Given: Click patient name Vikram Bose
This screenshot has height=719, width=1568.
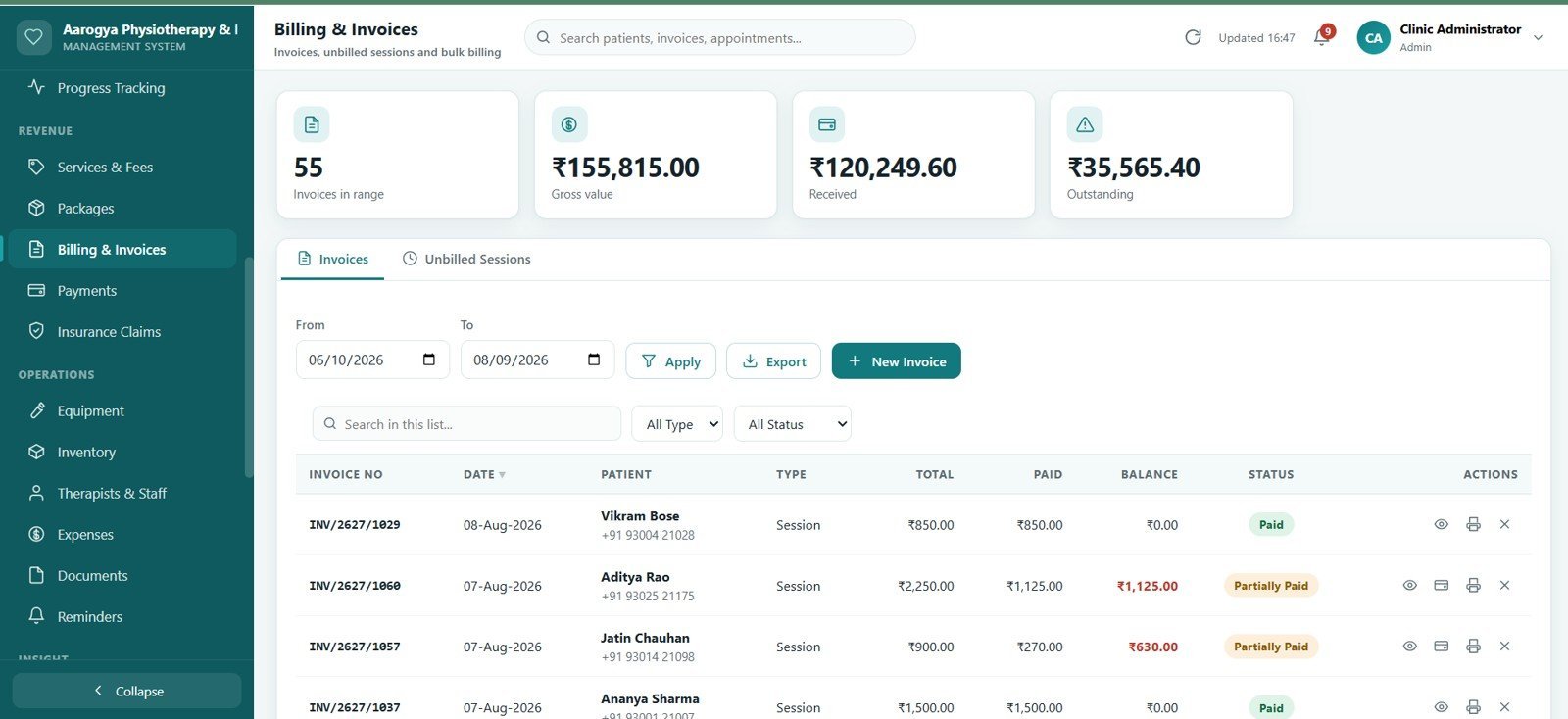Looking at the screenshot, I should pyautogui.click(x=640, y=516).
